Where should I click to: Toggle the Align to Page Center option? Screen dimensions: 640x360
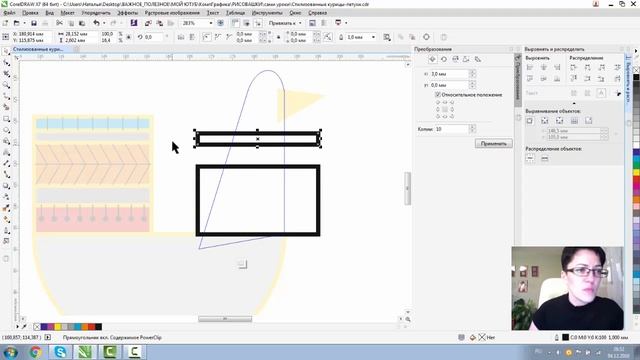pos(560,121)
